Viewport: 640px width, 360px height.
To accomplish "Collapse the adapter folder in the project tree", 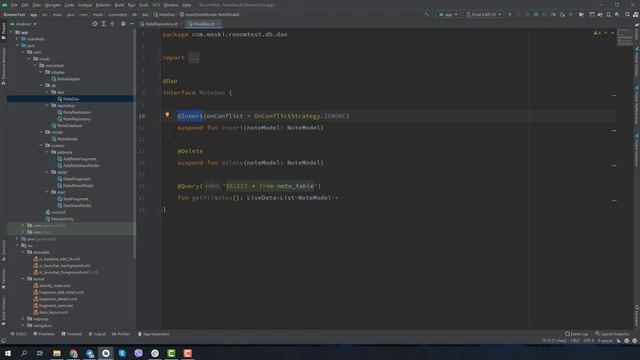I will [x=41, y=72].
